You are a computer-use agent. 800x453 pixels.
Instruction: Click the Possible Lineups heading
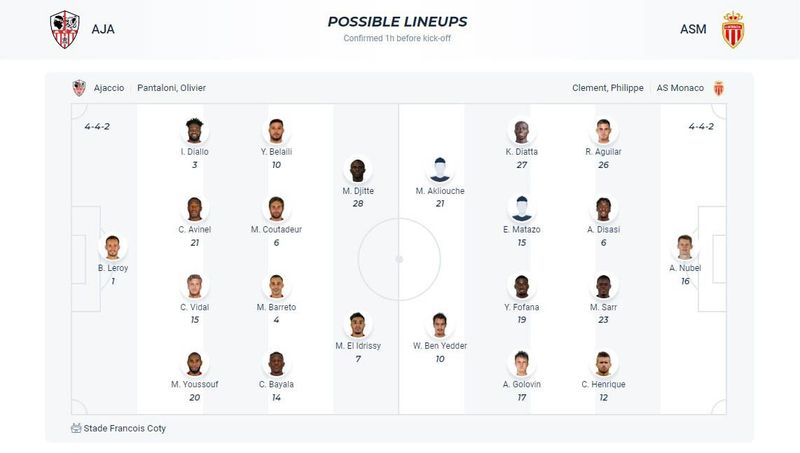[x=397, y=21]
